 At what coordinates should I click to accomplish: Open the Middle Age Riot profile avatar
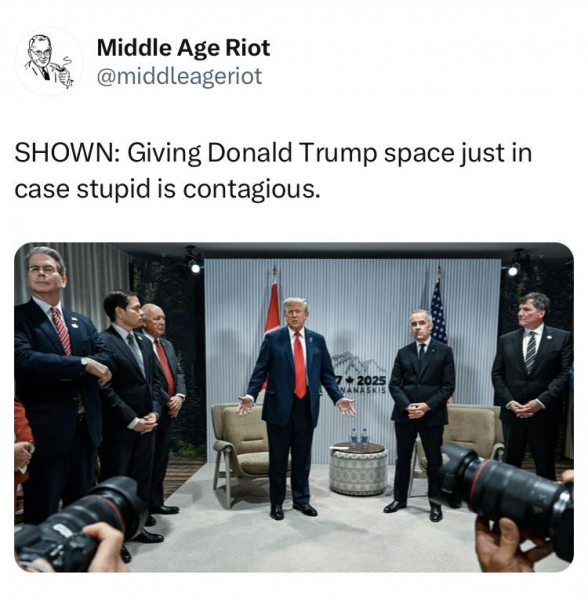[x=49, y=61]
